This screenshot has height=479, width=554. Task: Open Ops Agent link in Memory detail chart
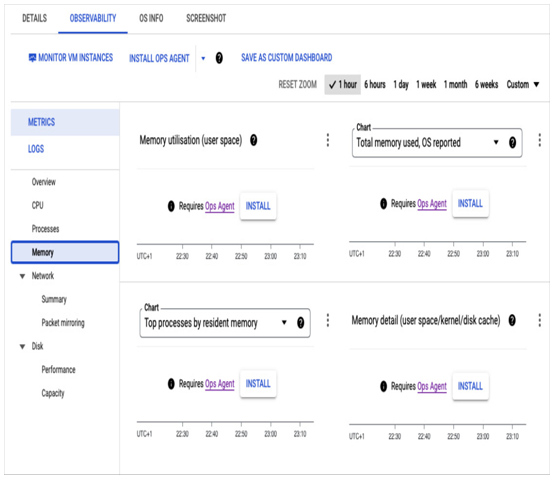coord(432,386)
